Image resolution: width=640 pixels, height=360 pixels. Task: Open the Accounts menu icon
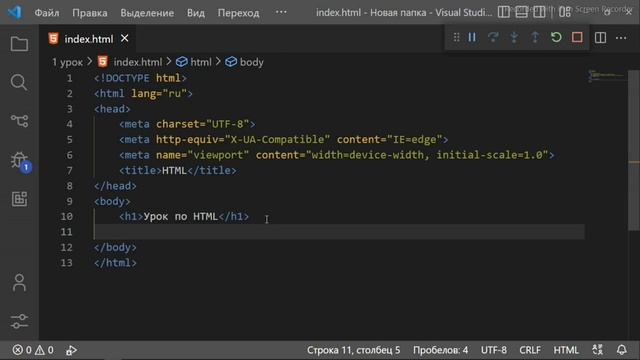click(19, 283)
